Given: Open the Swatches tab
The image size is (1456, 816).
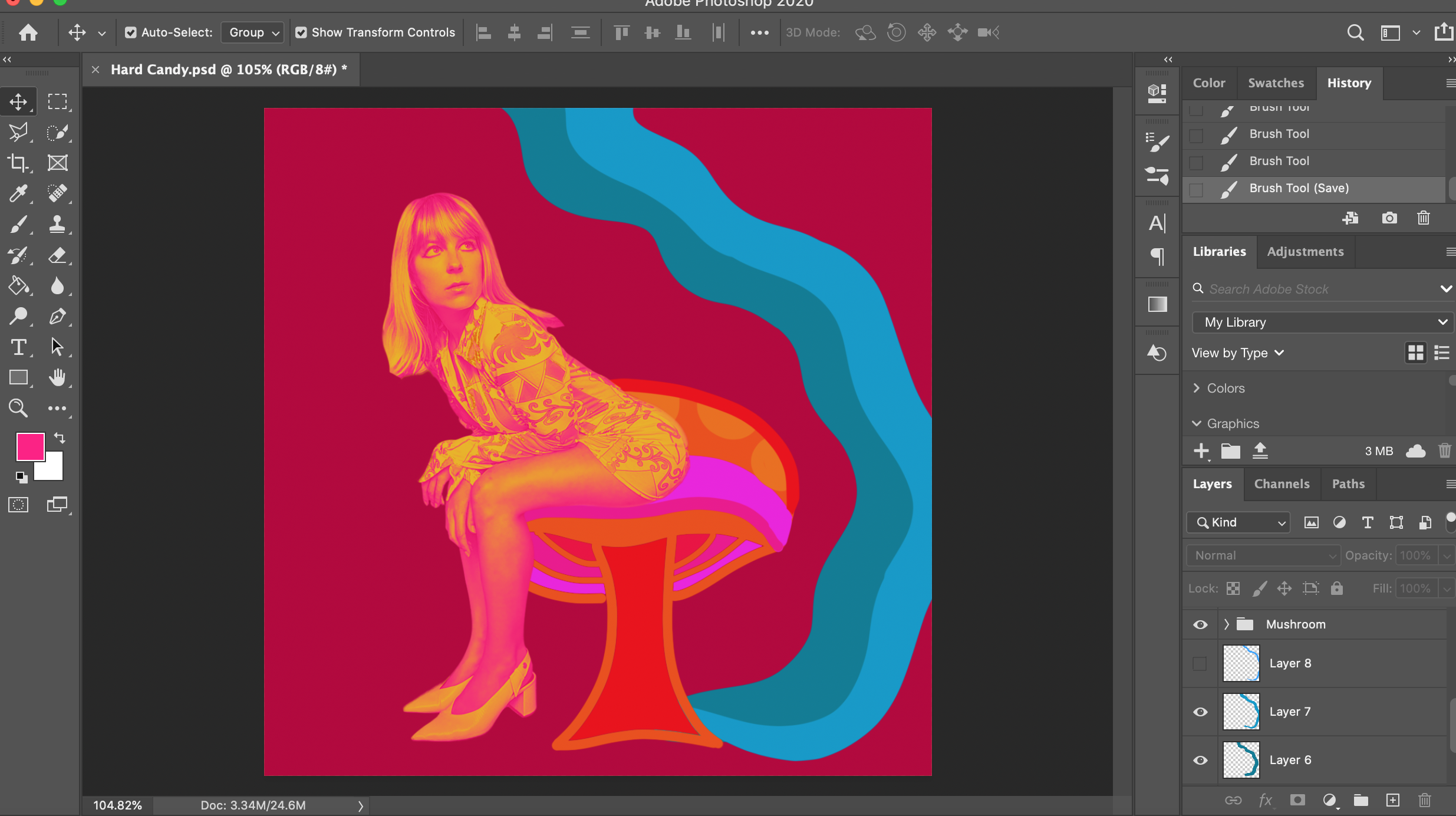Looking at the screenshot, I should click(1276, 83).
